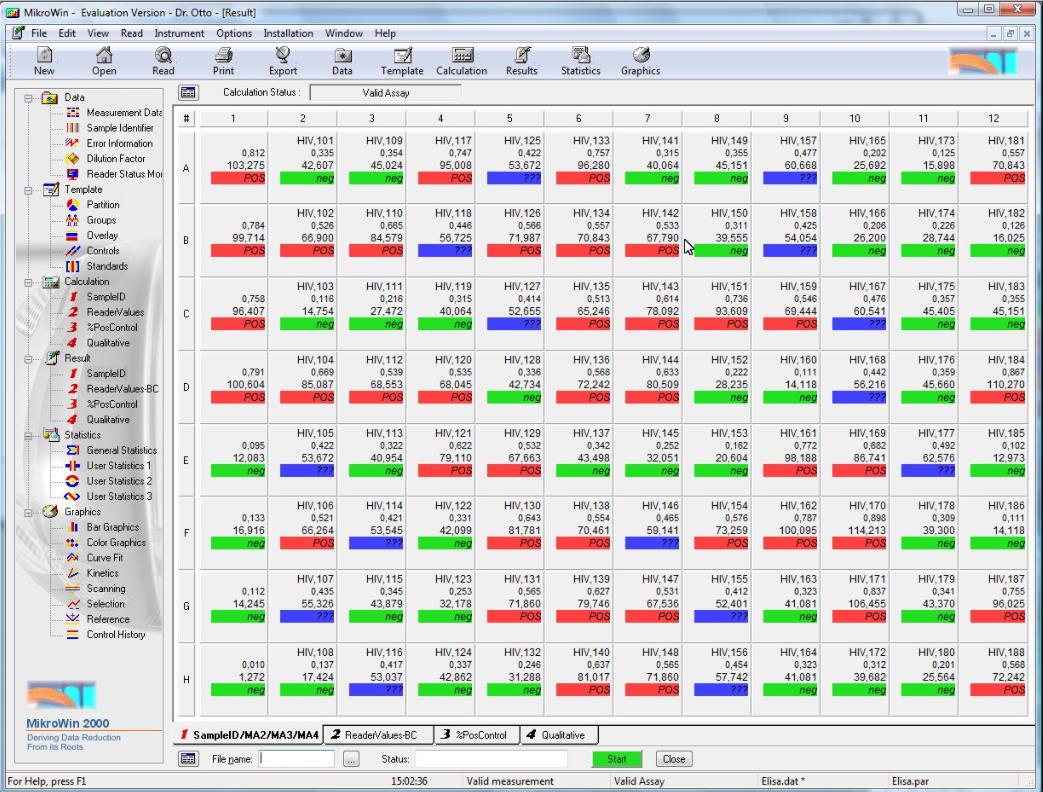The height and width of the screenshot is (792, 1043).
Task: Collapse the Template tree node
Action: tap(30, 190)
